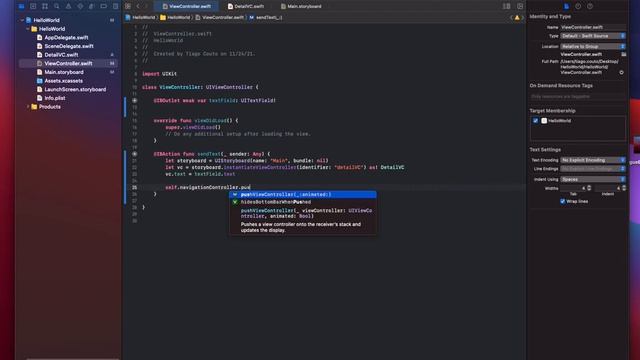The image size is (640, 360).
Task: Go back in editor history
Action: [x=138, y=6]
